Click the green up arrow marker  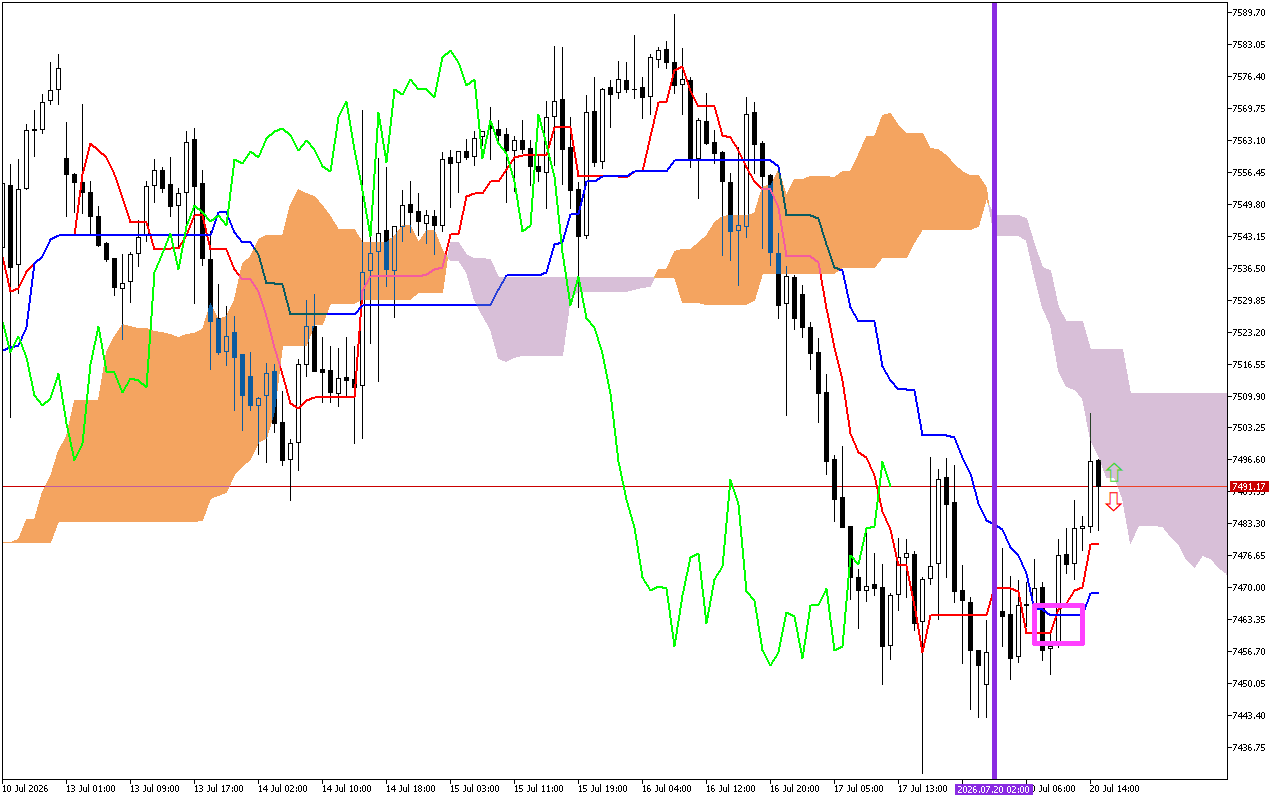pyautogui.click(x=1114, y=473)
